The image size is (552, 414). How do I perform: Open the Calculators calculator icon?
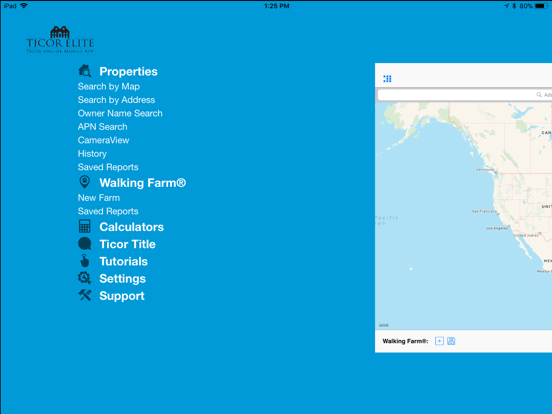pos(84,226)
